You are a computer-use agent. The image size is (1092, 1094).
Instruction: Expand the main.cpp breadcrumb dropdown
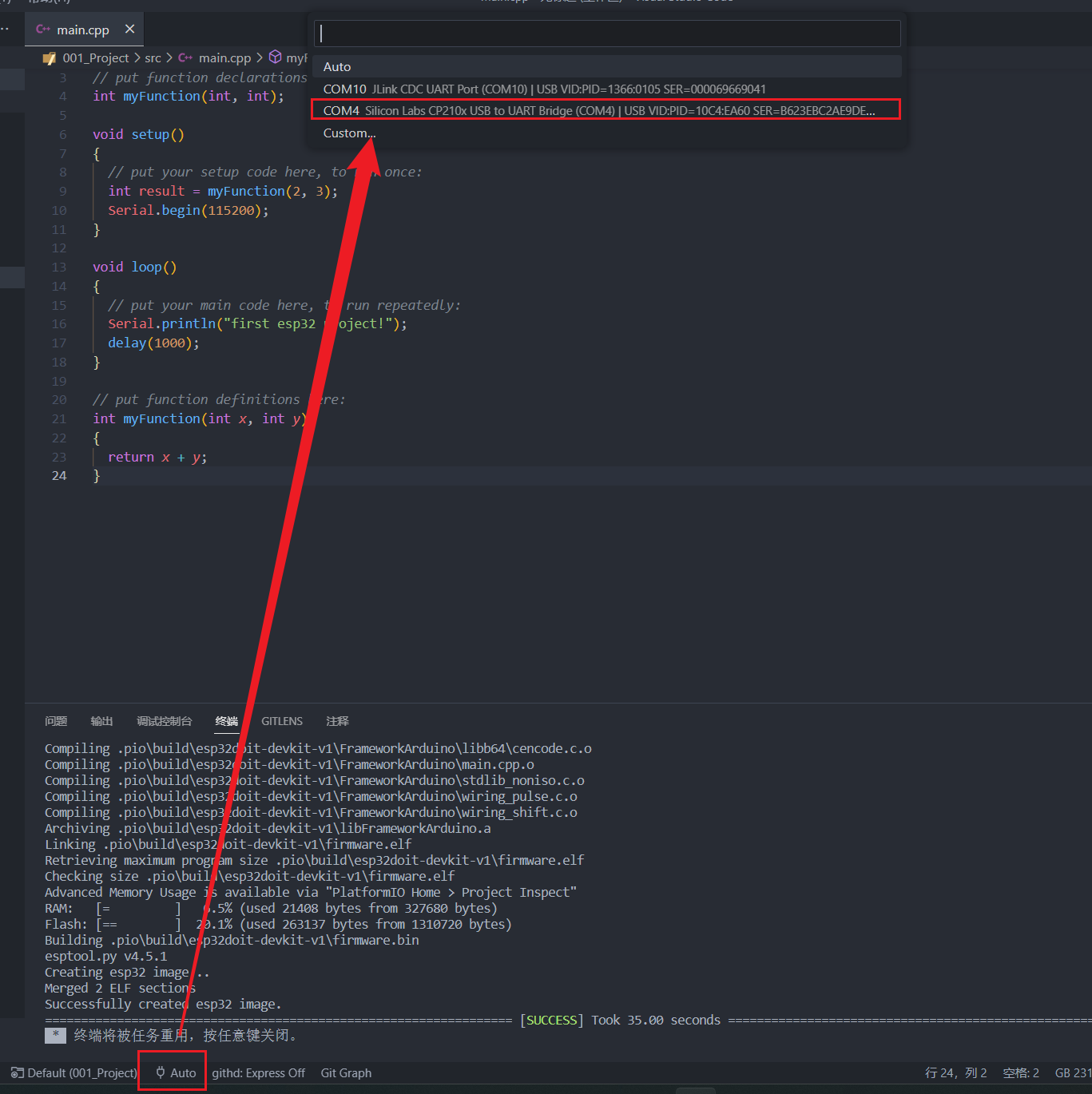[224, 57]
